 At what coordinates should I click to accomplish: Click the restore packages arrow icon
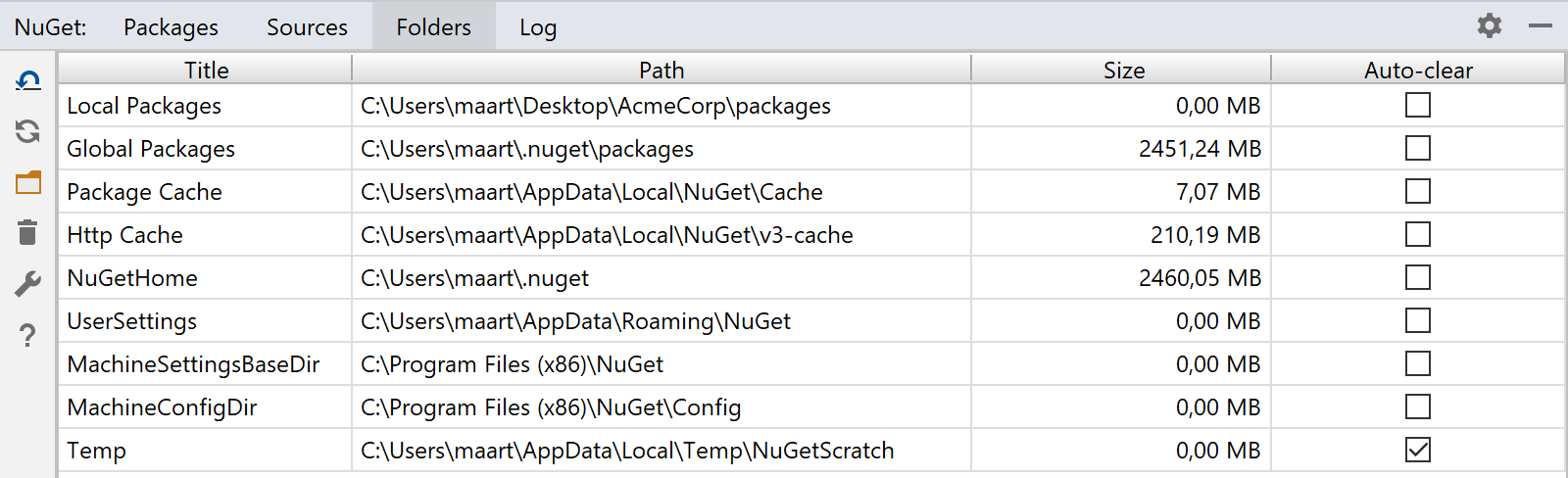[28, 80]
